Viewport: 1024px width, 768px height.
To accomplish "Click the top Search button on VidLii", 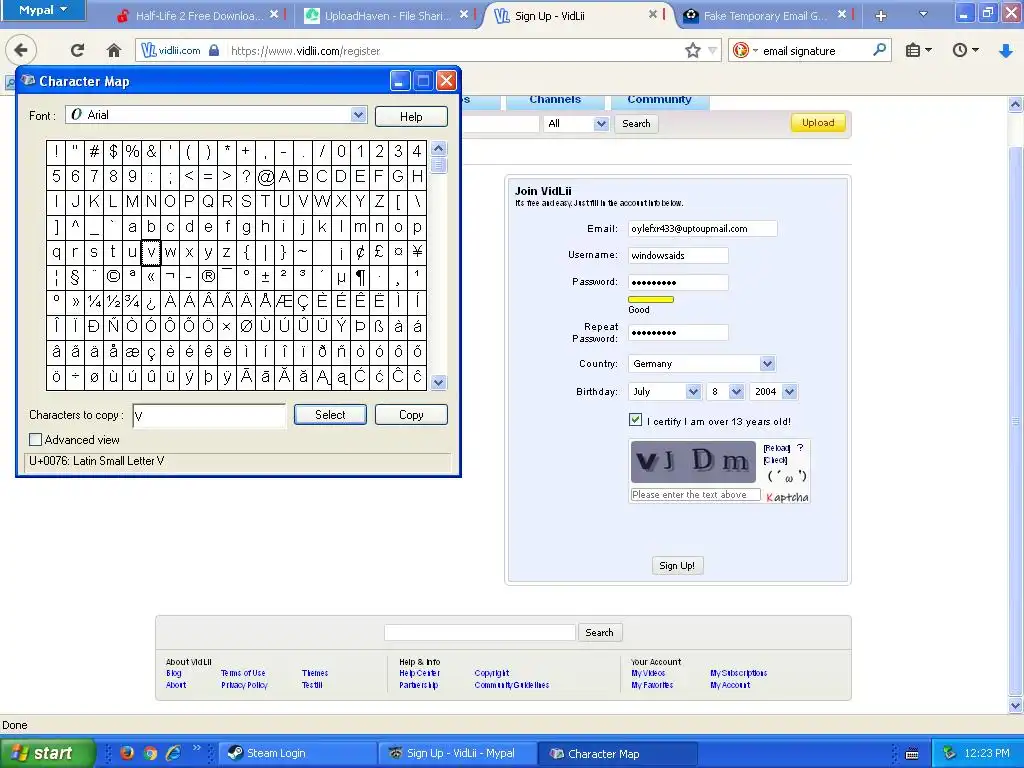I will pos(635,123).
